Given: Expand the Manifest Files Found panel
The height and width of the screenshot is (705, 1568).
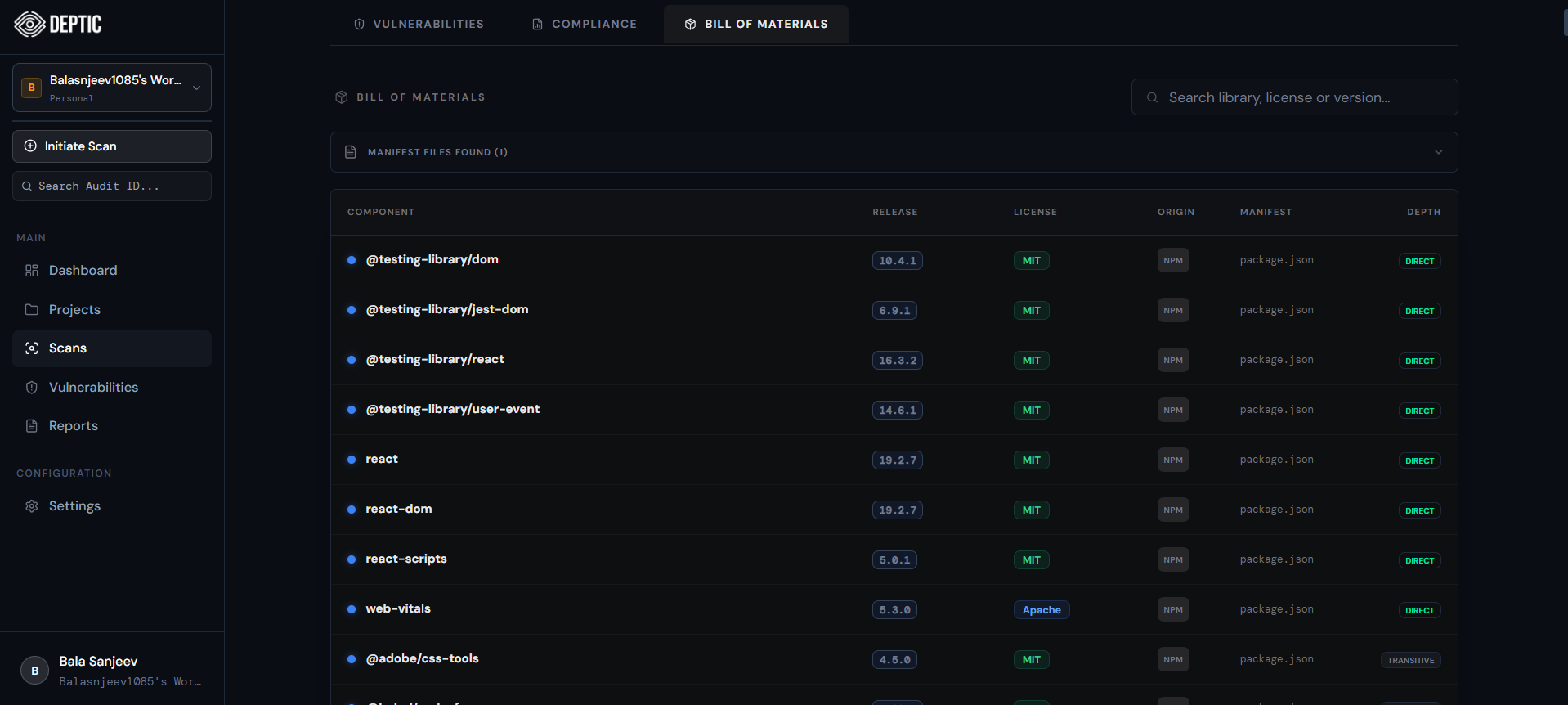Looking at the screenshot, I should [x=894, y=152].
